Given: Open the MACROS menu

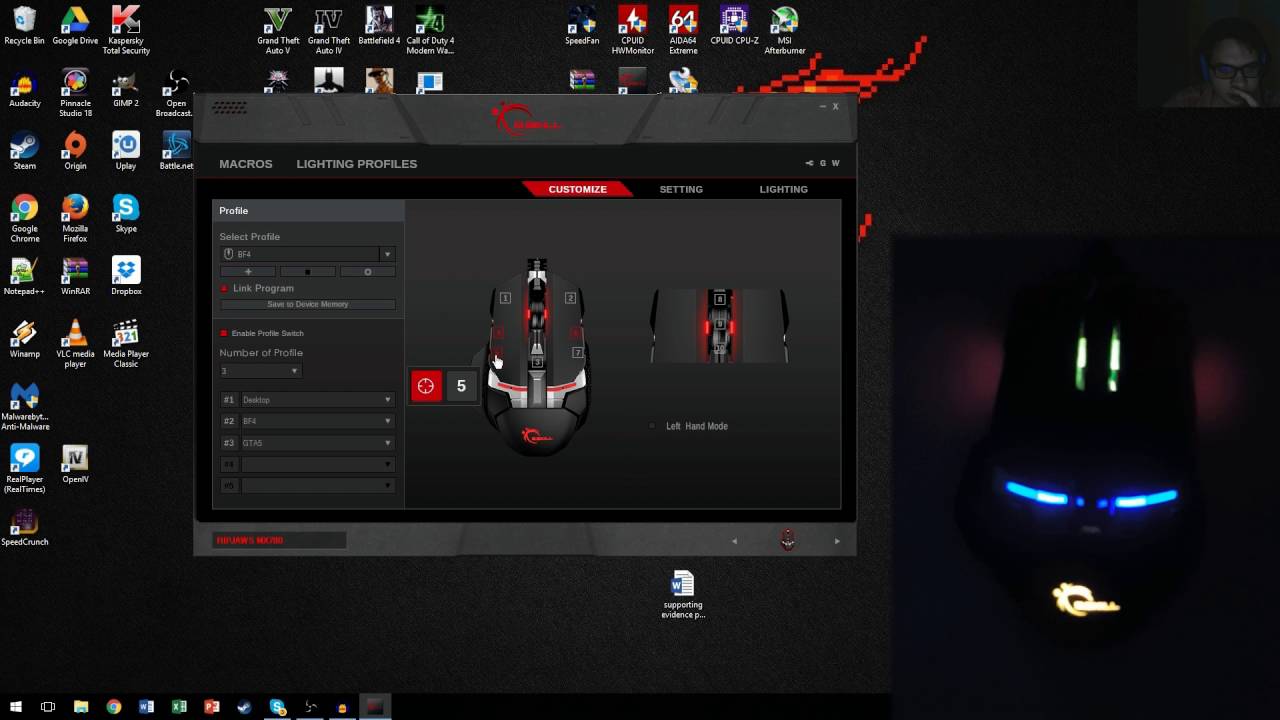Looking at the screenshot, I should coord(246,164).
